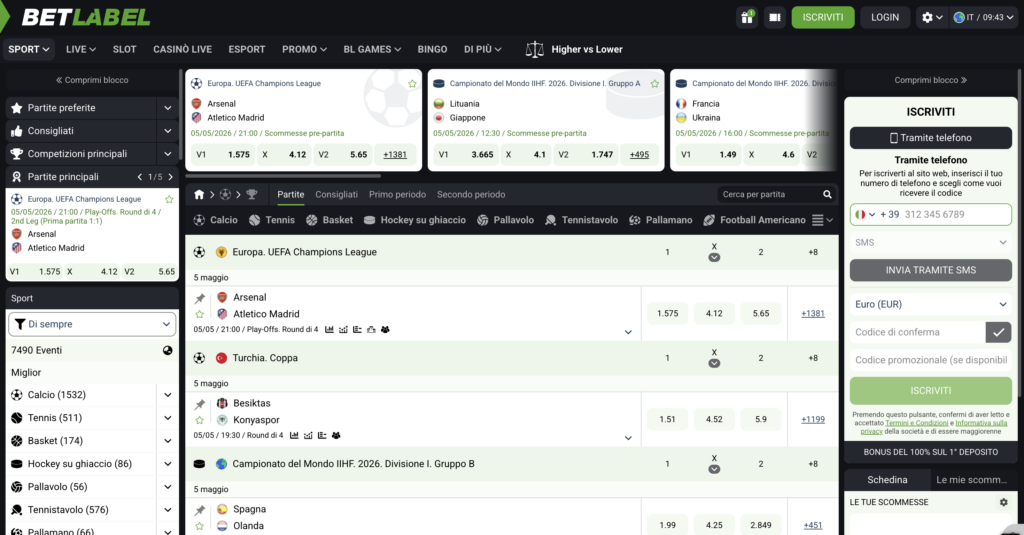The image size is (1024, 535).
Task: Switch to Le mie scommesse tab
Action: [x=972, y=480]
